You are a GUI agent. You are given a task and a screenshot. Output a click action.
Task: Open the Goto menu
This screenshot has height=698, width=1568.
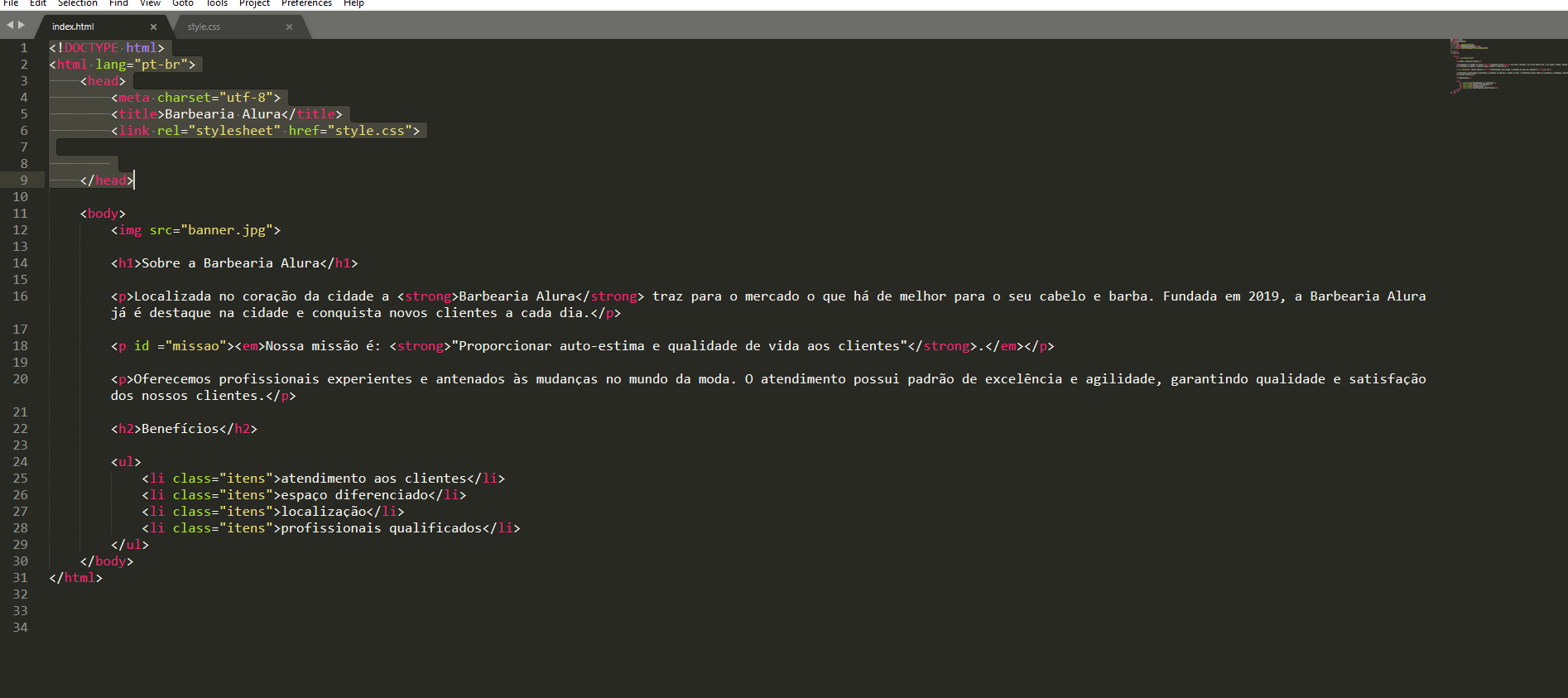[x=183, y=3]
